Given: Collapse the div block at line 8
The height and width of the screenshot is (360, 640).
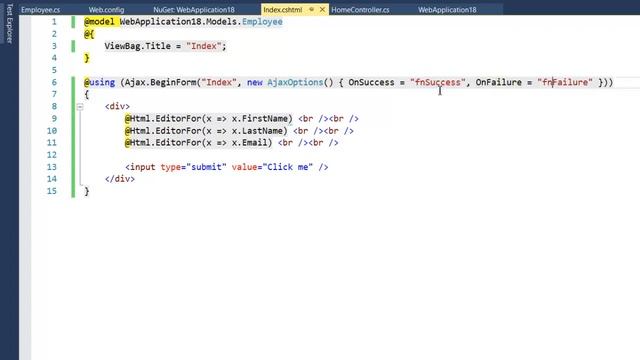Looking at the screenshot, I should (80, 107).
